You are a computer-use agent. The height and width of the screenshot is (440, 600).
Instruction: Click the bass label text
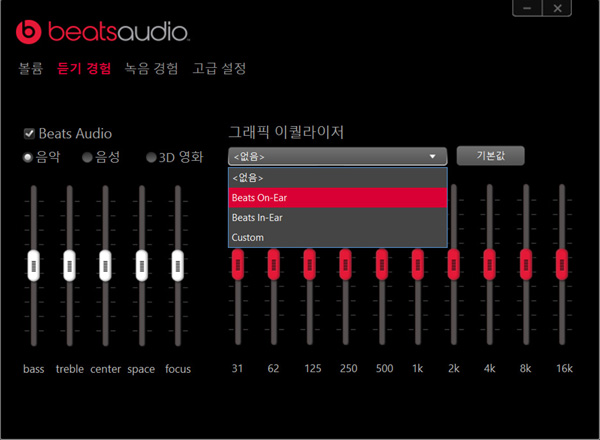34,369
